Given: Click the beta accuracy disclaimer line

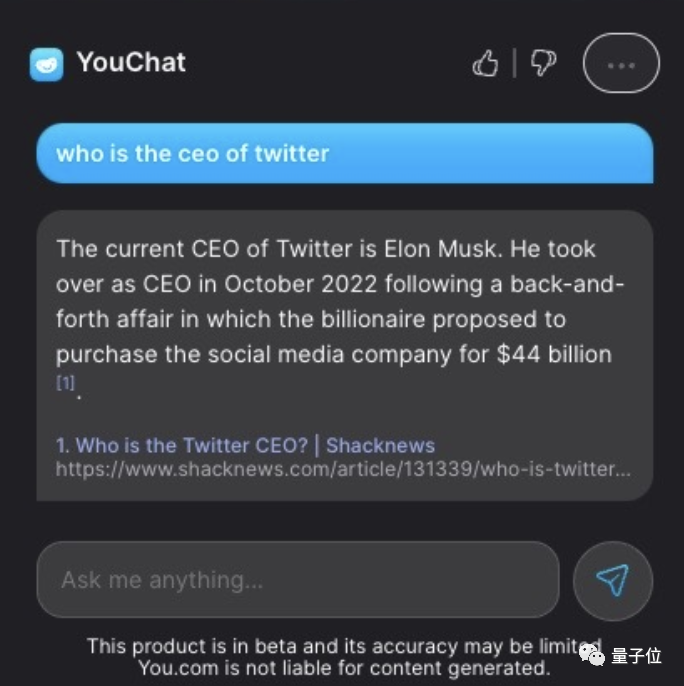Looking at the screenshot, I should [x=344, y=646].
